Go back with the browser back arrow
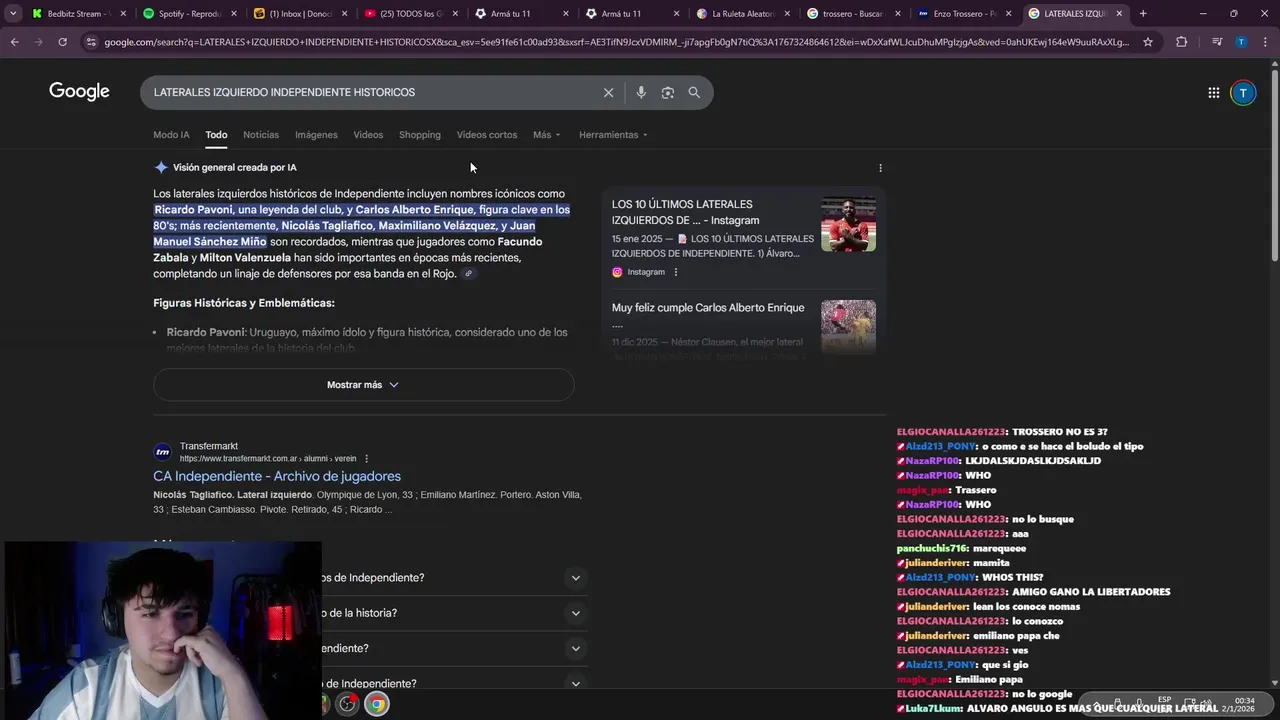Screen dimensions: 1280x720 coord(14,42)
